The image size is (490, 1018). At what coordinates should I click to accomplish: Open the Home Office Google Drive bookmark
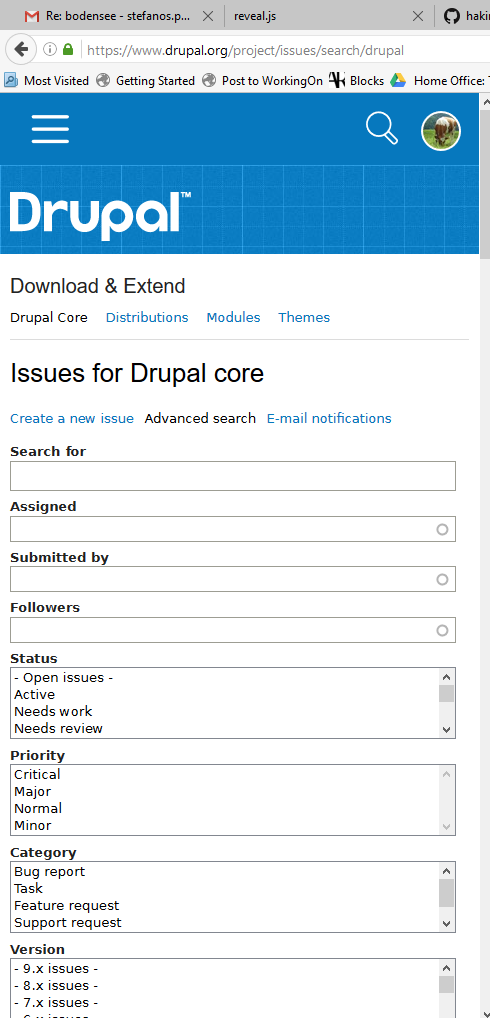click(x=439, y=81)
